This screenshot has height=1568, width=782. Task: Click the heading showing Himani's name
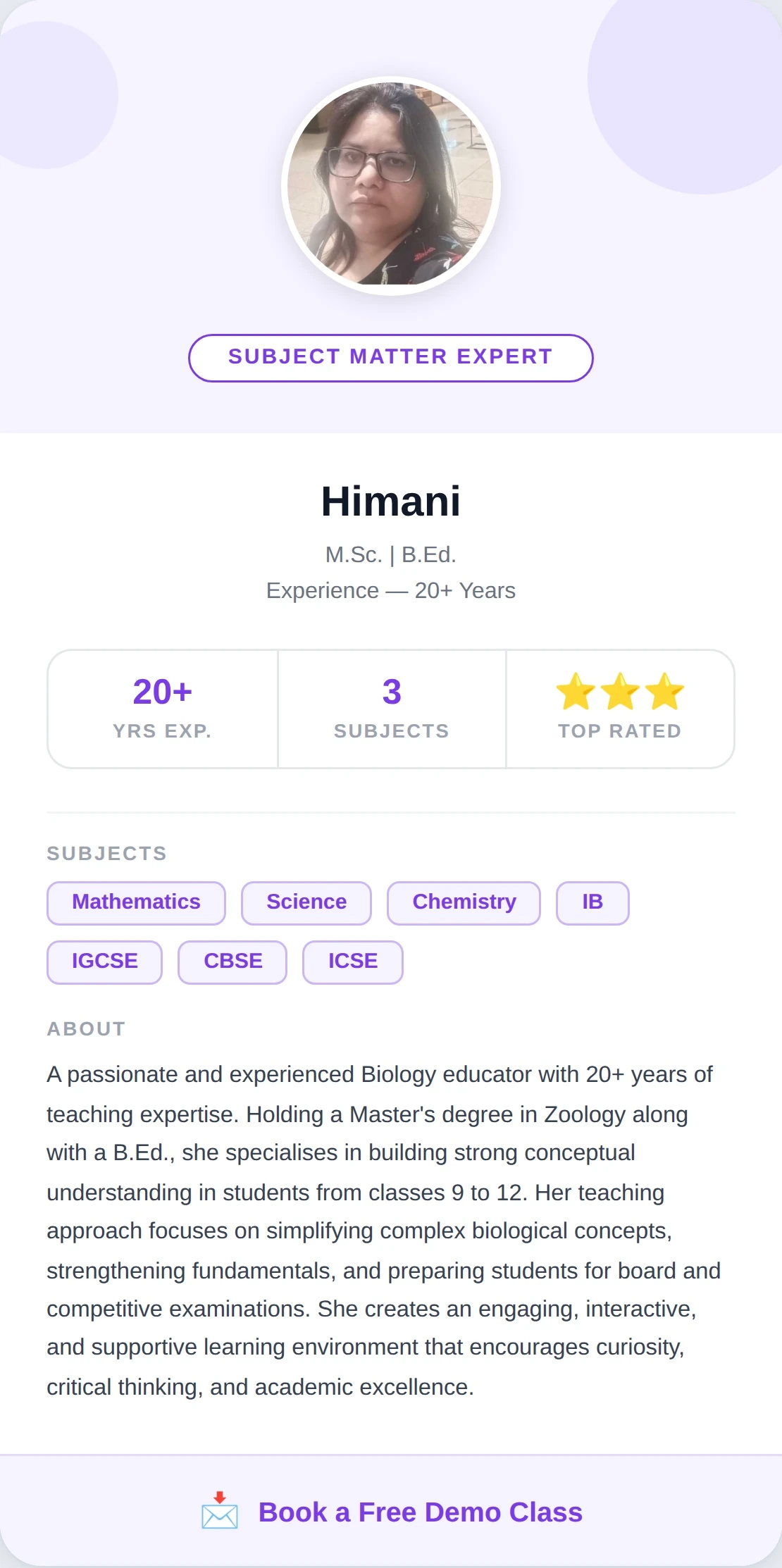[391, 502]
